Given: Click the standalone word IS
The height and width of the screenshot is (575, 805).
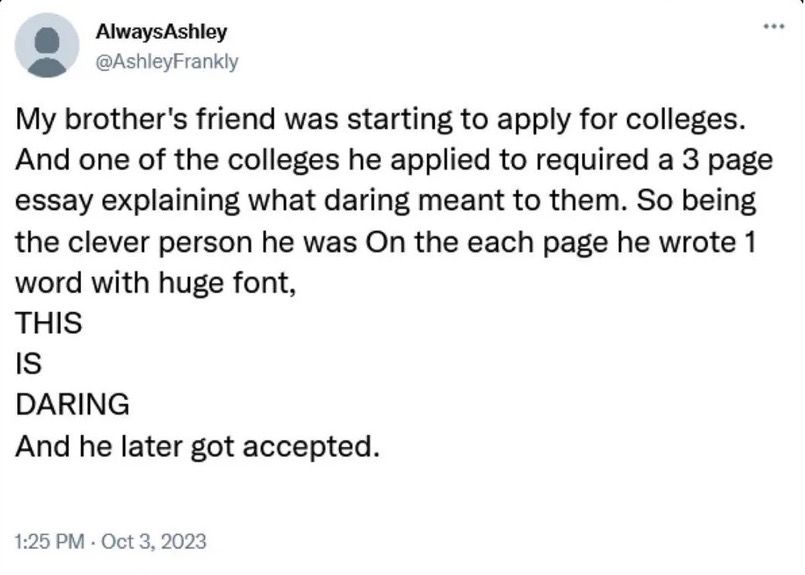Looking at the screenshot, I should 27,364.
